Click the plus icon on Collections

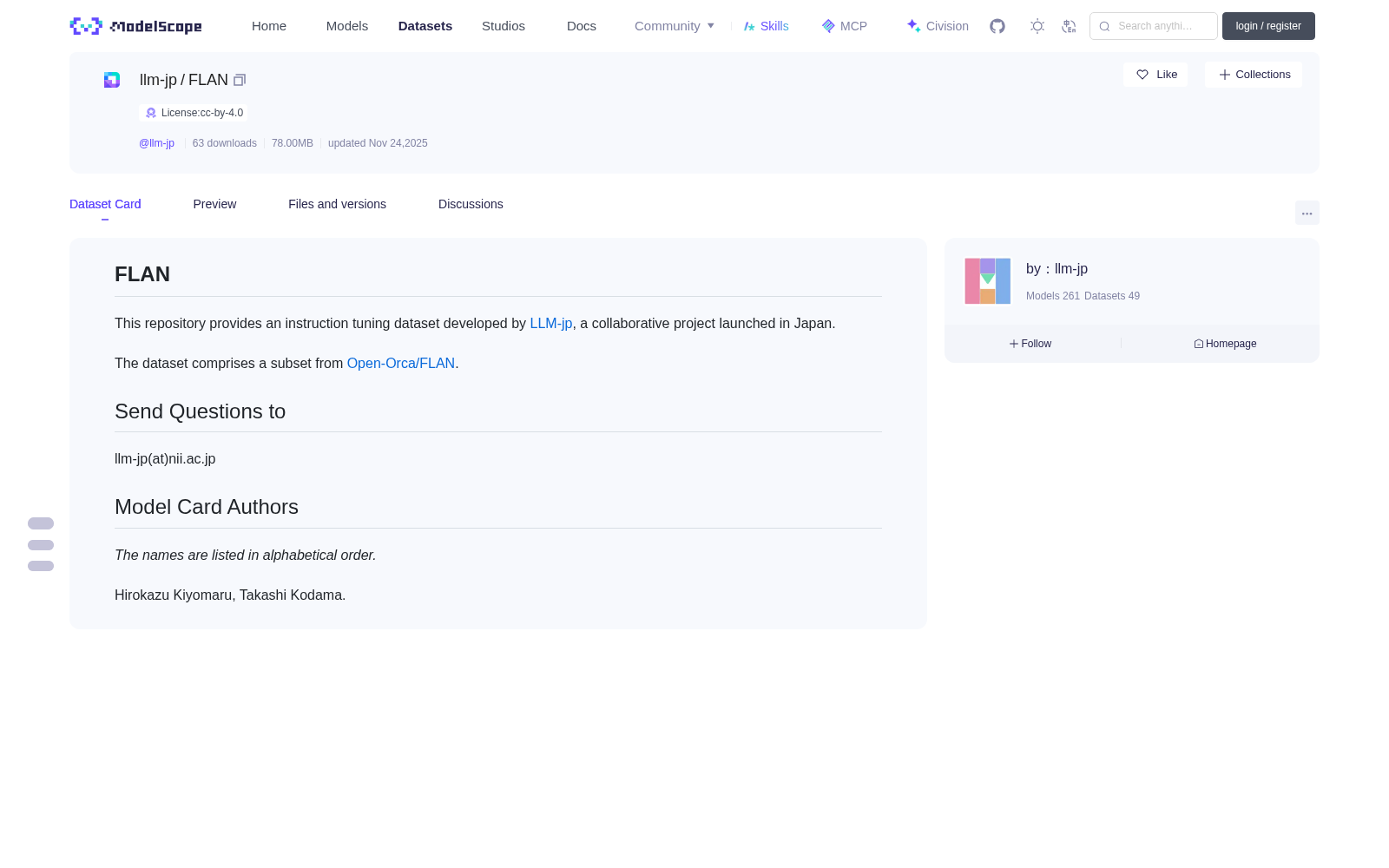[1225, 75]
